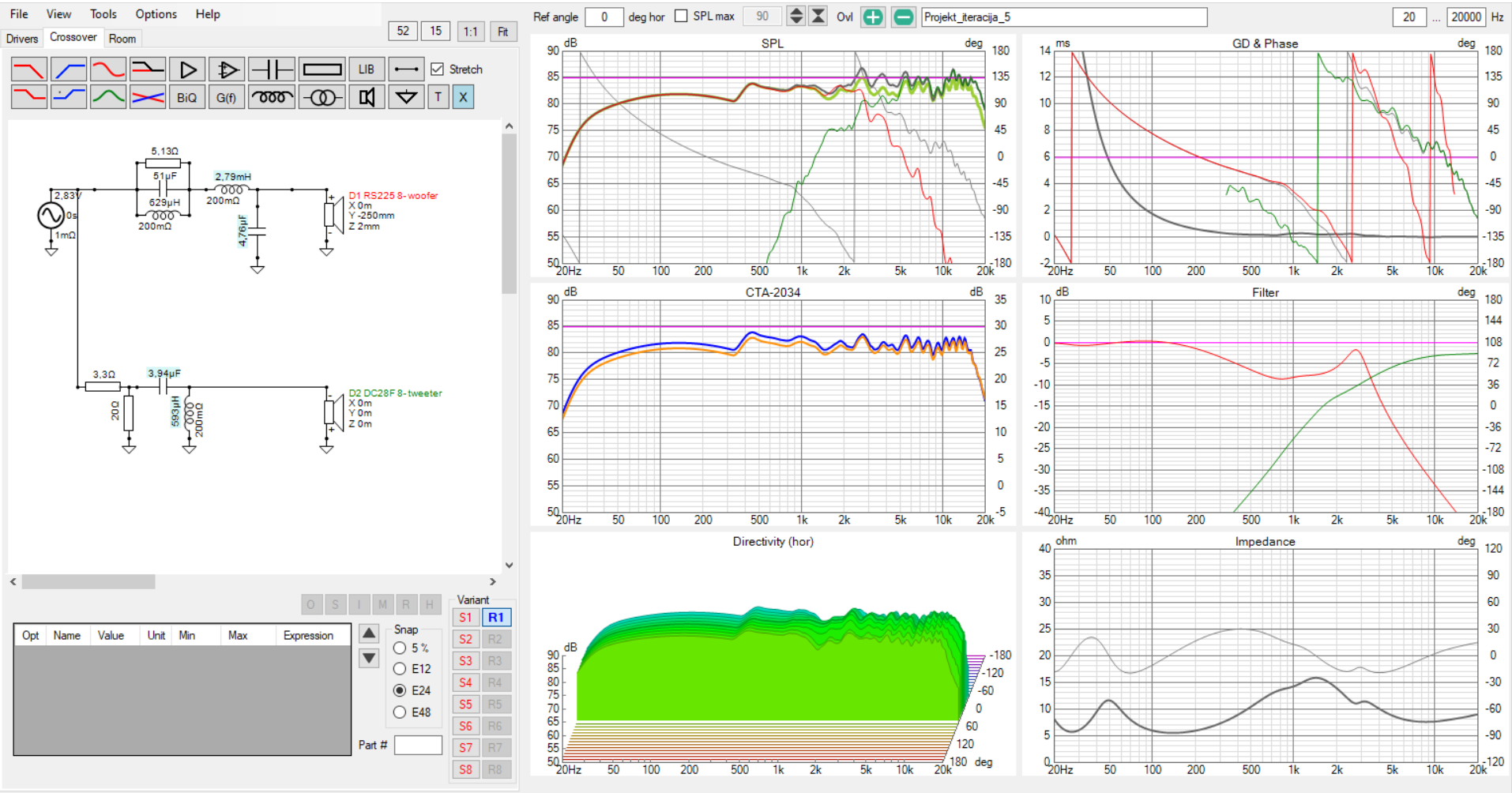The image size is (1512, 793).
Task: Insert the red-blue crossed lines block
Action: (148, 97)
